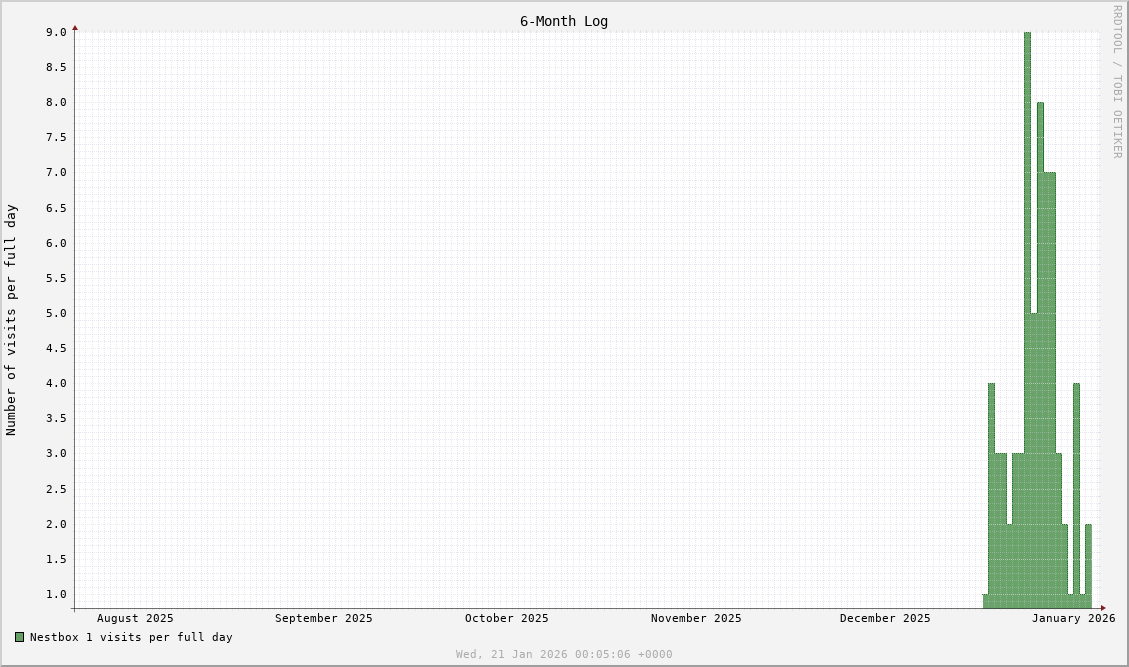Click the "September 2025" x-axis label
The width and height of the screenshot is (1129, 667).
[x=323, y=618]
